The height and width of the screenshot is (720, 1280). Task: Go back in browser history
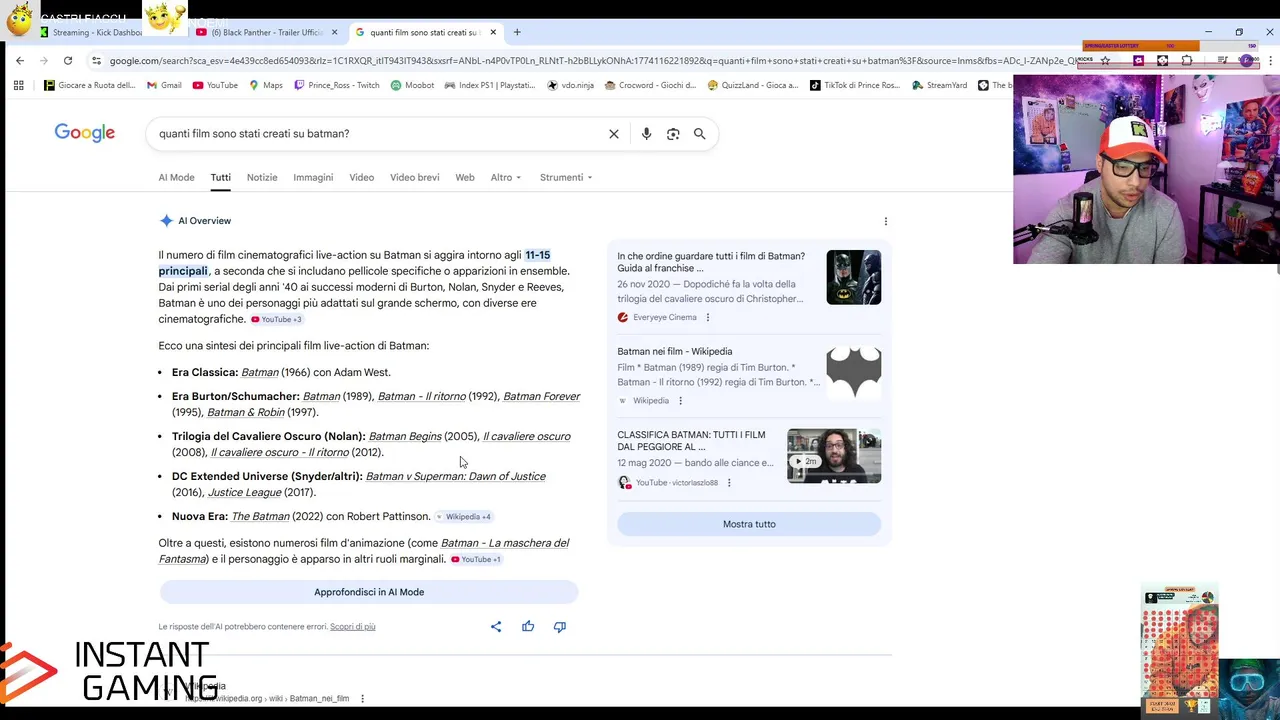(20, 60)
